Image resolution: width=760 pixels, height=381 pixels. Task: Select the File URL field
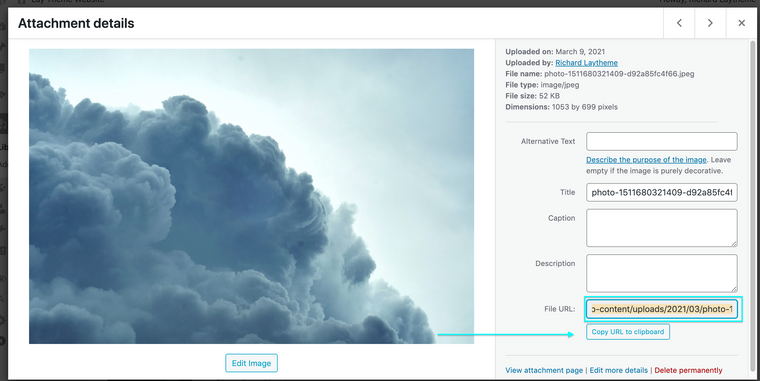(662, 309)
